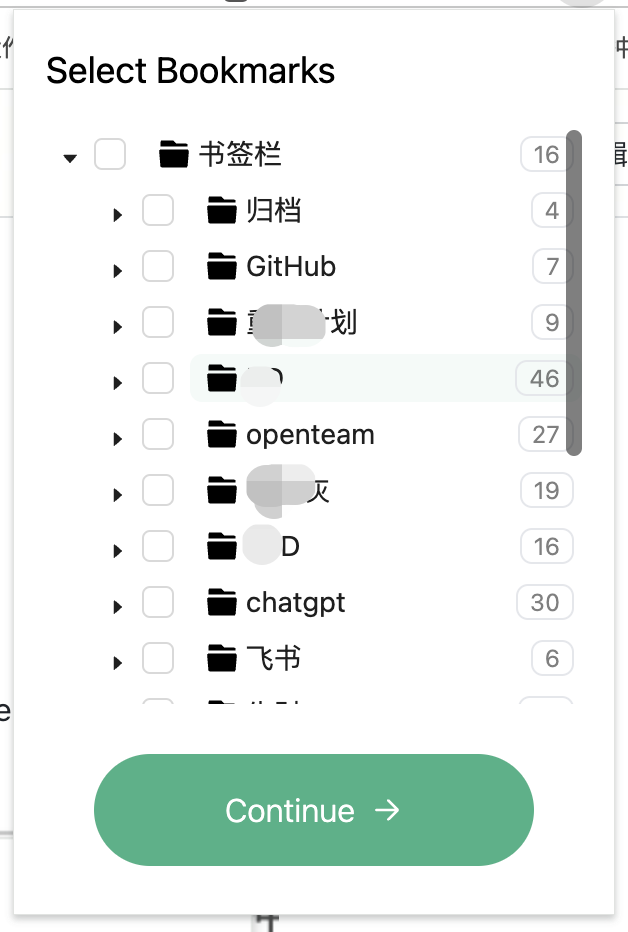Check the 书签栏 root checkbox
The height and width of the screenshot is (932, 628).
pos(110,155)
